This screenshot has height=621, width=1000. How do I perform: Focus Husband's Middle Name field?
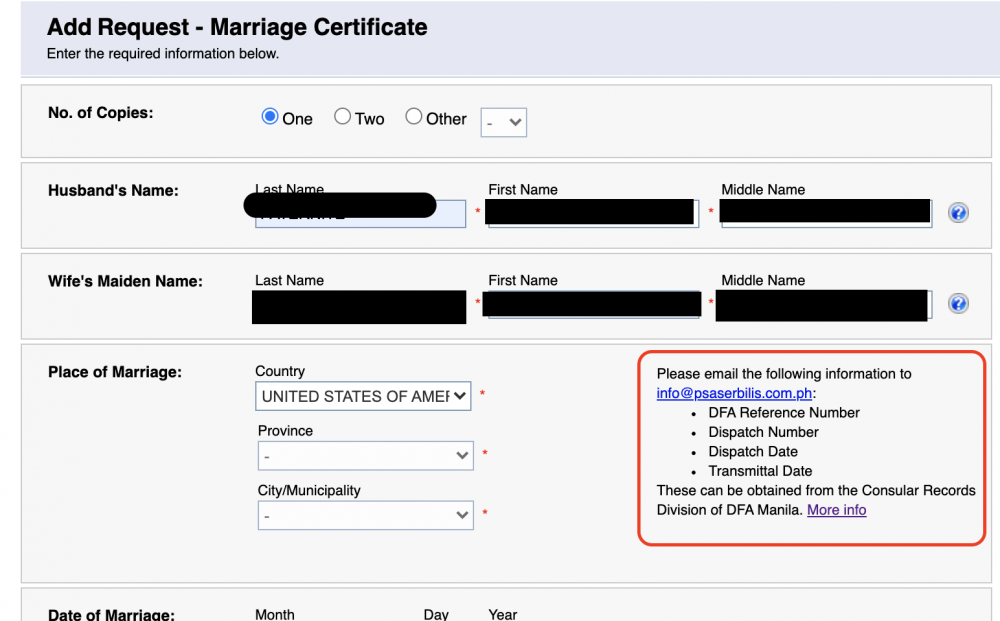pyautogui.click(x=827, y=214)
